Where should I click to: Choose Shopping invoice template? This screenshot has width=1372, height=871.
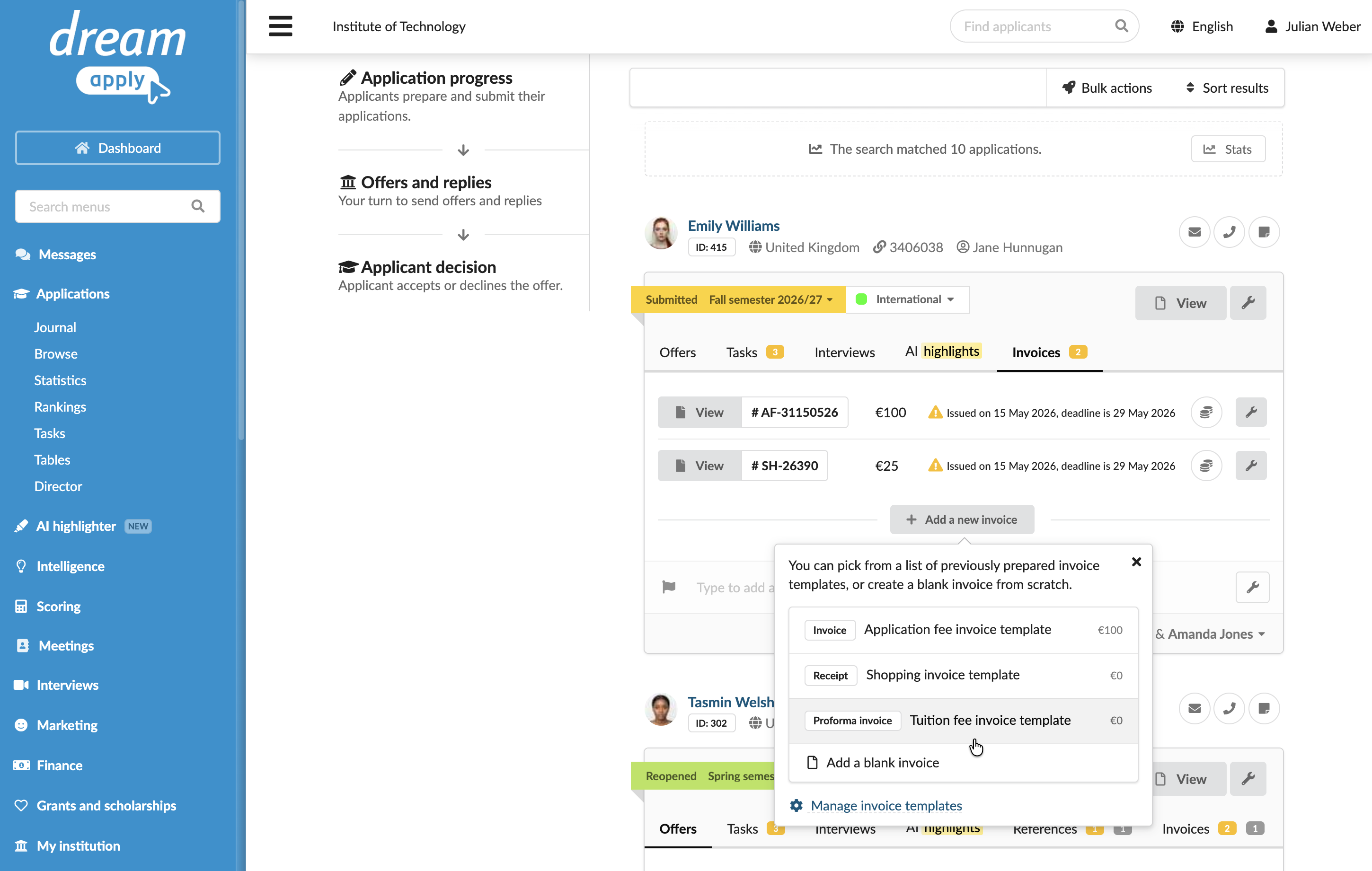pyautogui.click(x=963, y=676)
